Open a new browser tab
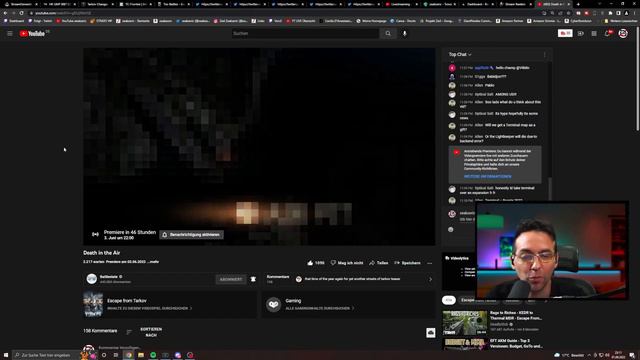Screen dimensions: 640x360 click(x=578, y=4)
